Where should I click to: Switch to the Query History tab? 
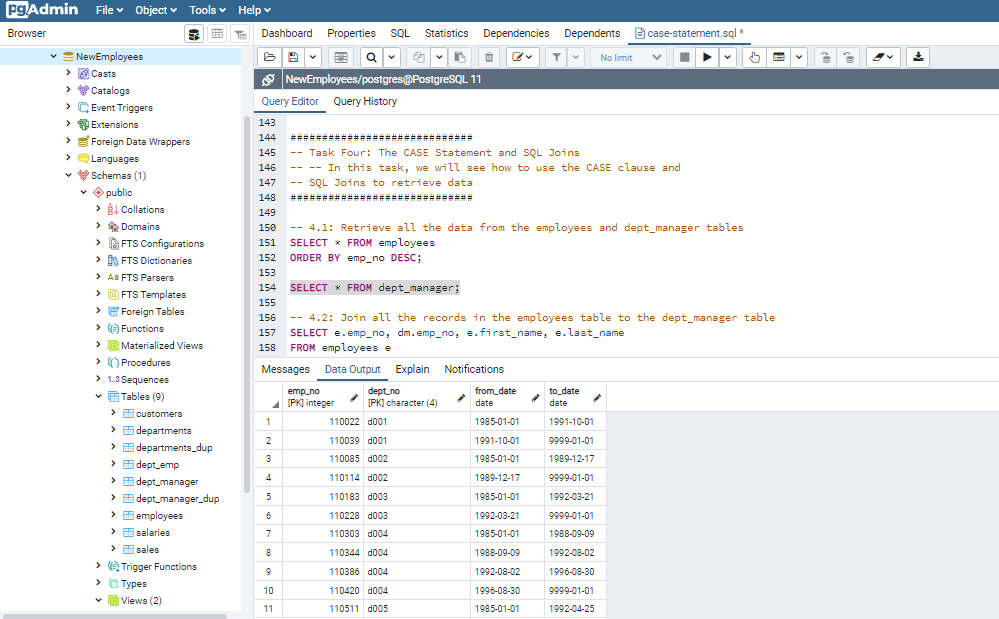[x=364, y=101]
